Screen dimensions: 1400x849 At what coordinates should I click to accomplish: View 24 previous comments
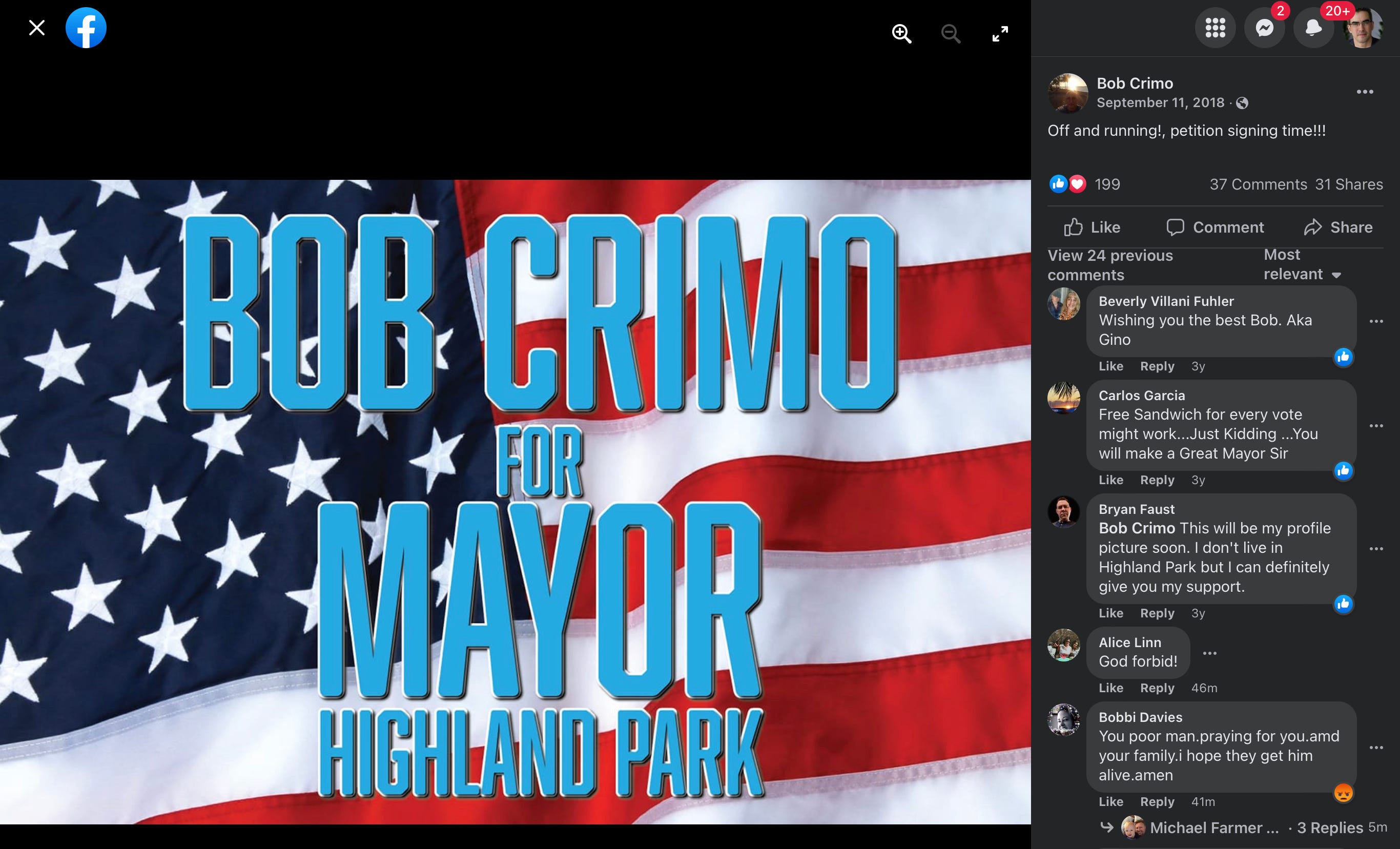(x=1110, y=265)
